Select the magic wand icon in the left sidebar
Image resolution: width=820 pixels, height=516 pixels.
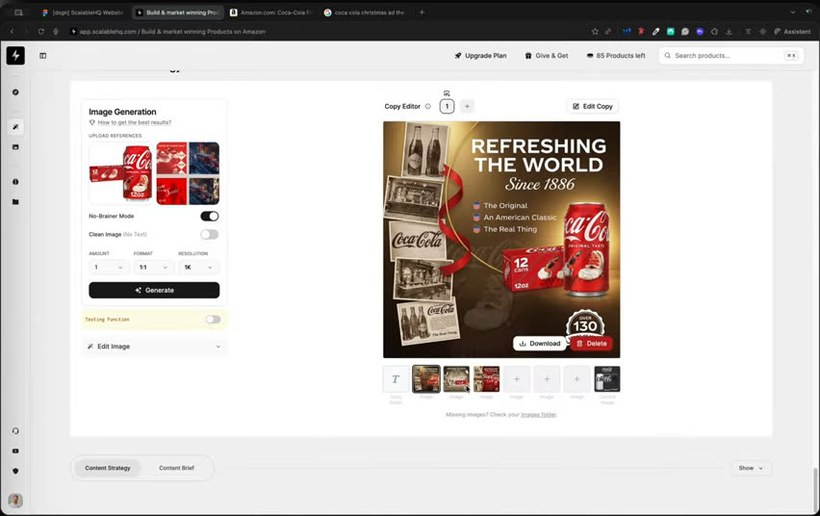click(x=16, y=127)
